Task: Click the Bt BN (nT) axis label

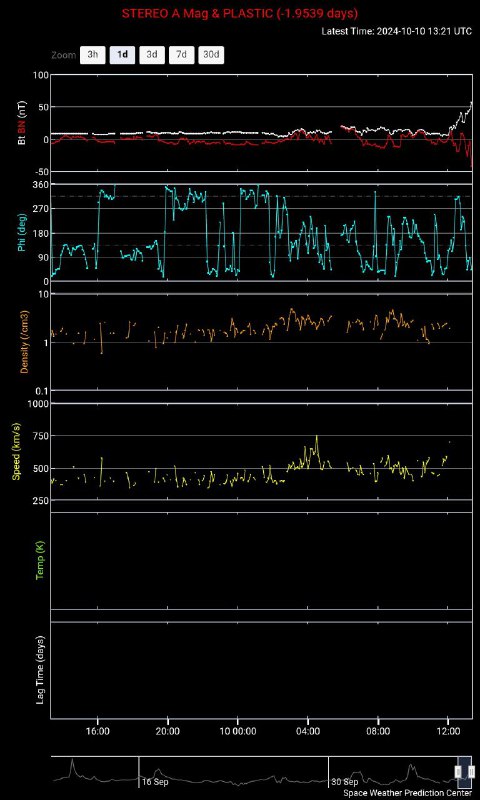Action: pyautogui.click(x=22, y=123)
